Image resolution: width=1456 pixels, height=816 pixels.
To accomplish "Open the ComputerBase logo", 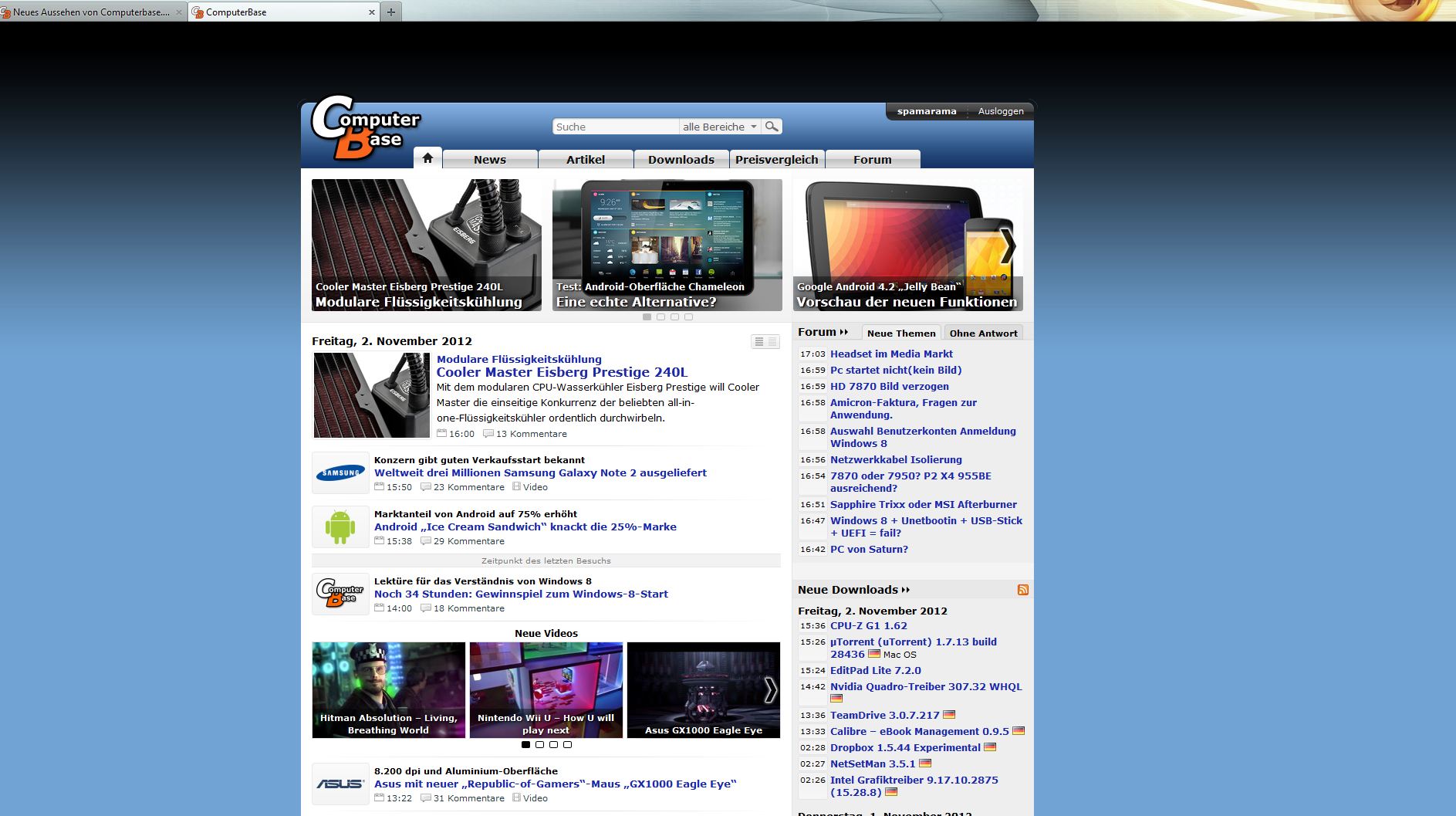I will coord(366,127).
